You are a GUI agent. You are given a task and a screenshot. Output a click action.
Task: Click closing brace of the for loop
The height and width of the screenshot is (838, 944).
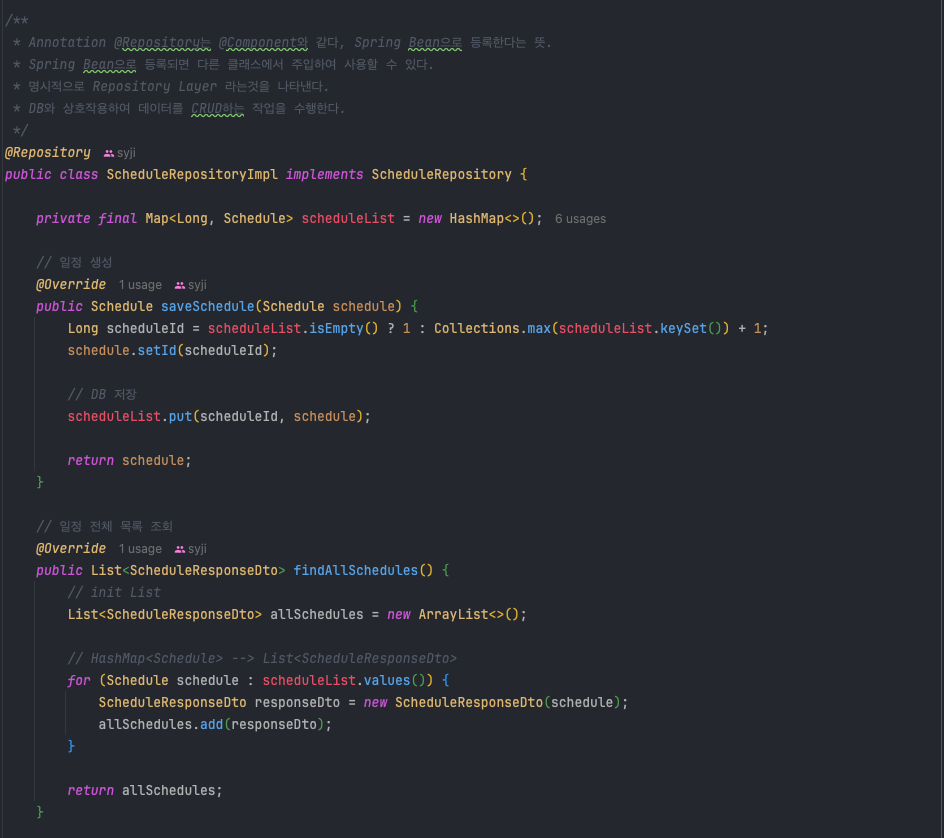click(71, 746)
